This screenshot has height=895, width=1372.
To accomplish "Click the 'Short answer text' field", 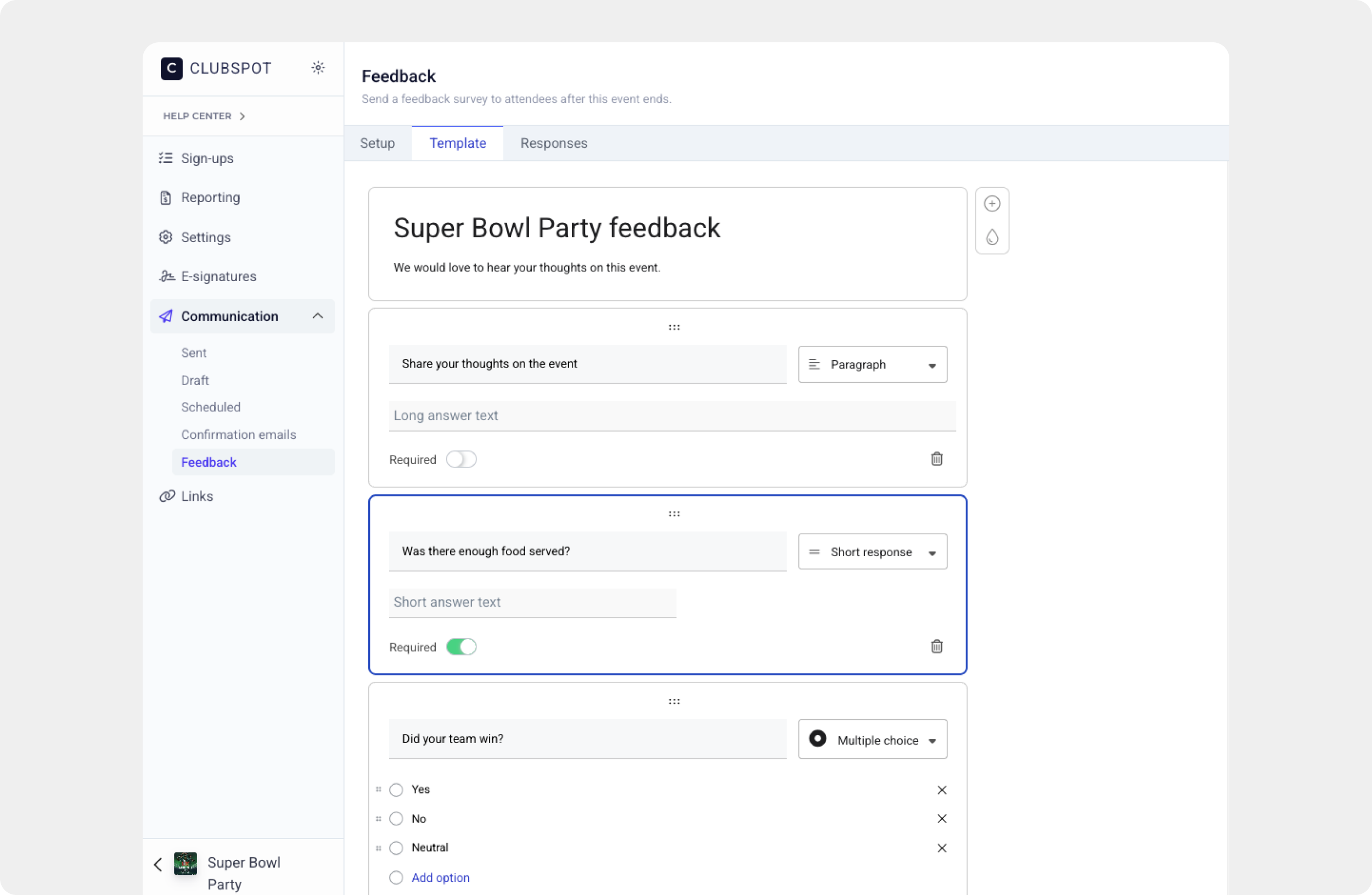I will click(532, 603).
